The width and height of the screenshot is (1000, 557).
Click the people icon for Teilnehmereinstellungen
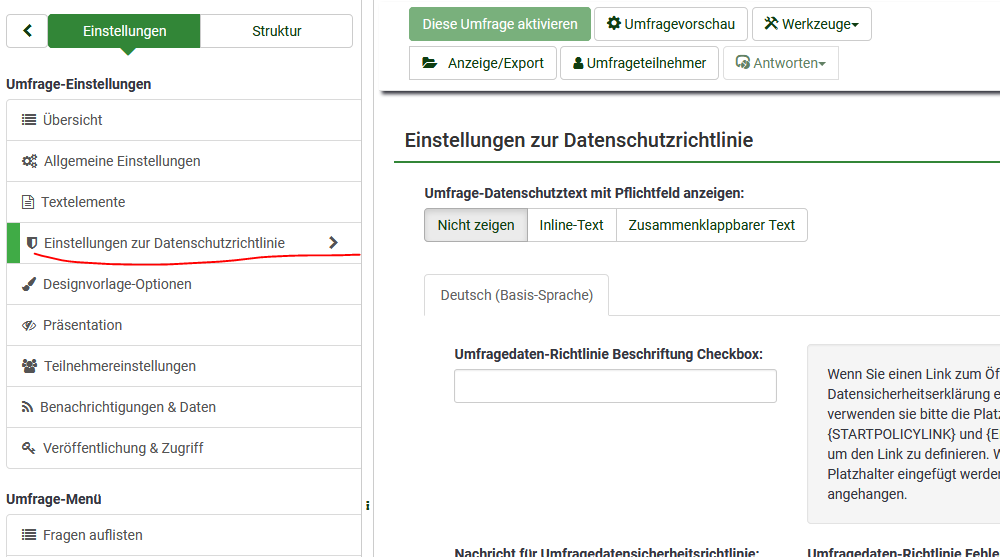pyautogui.click(x=30, y=366)
